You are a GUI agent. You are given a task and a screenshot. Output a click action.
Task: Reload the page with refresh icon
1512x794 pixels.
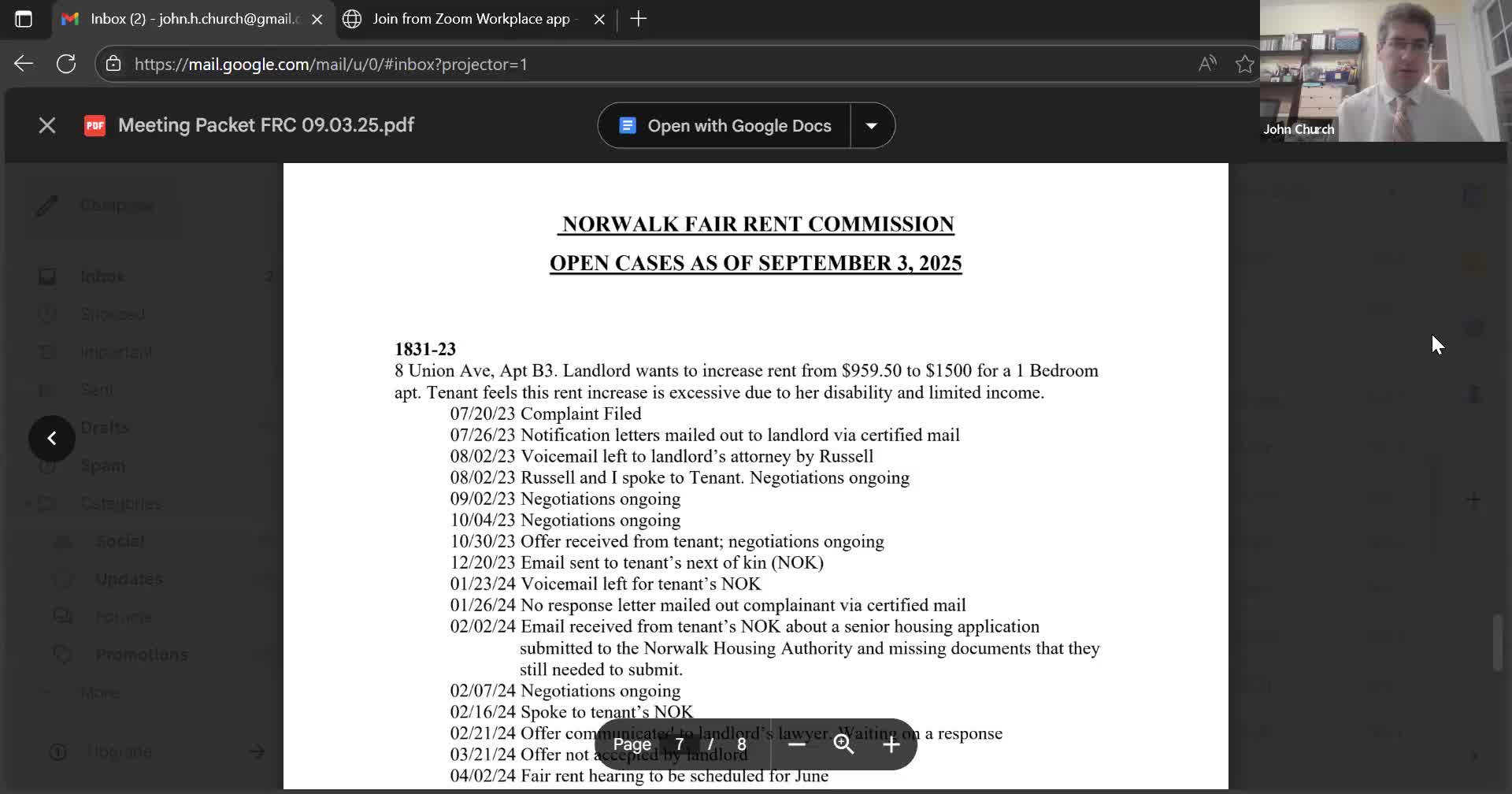click(x=66, y=64)
